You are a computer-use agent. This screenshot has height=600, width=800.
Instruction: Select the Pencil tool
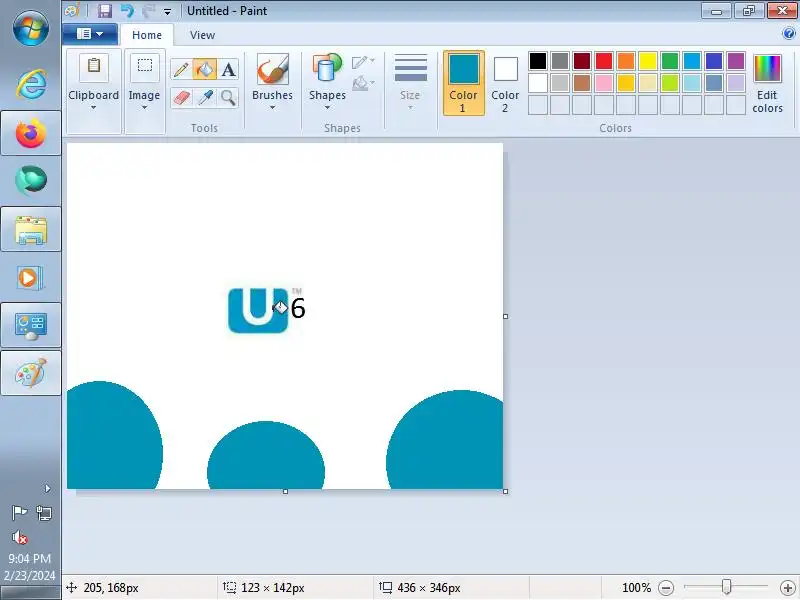181,69
